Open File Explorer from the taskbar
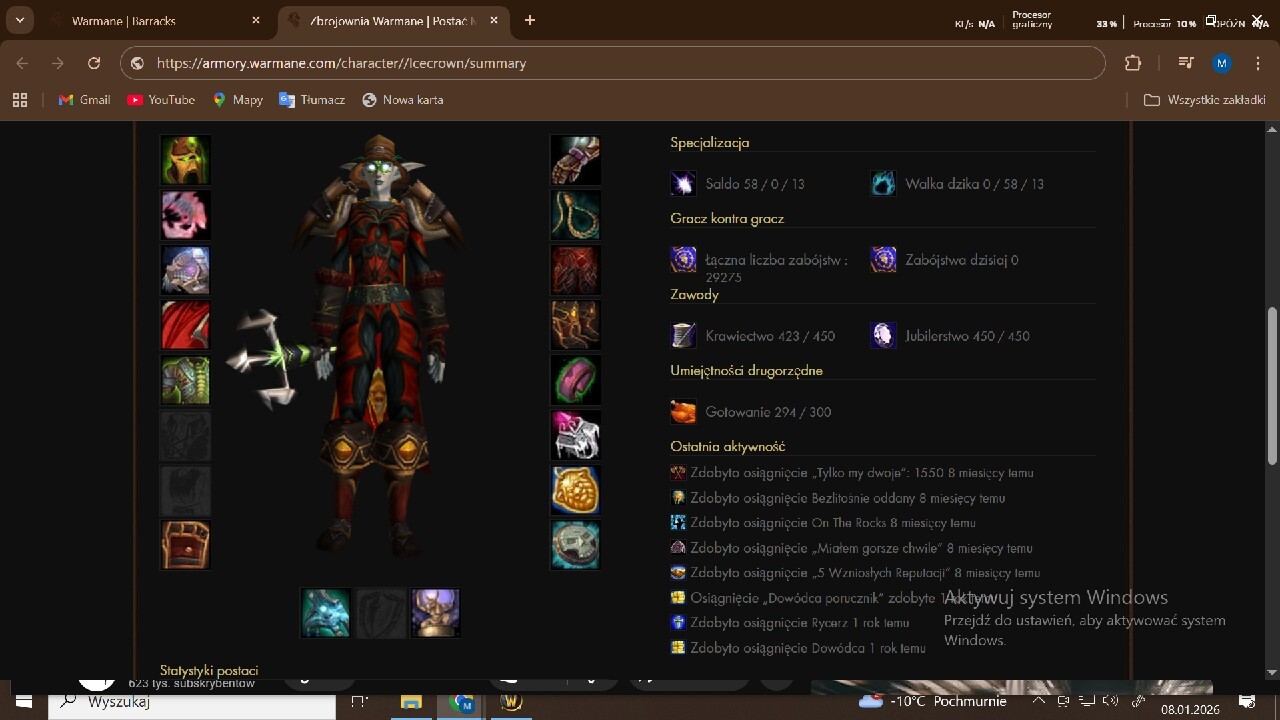Viewport: 1280px width, 720px height. click(411, 702)
